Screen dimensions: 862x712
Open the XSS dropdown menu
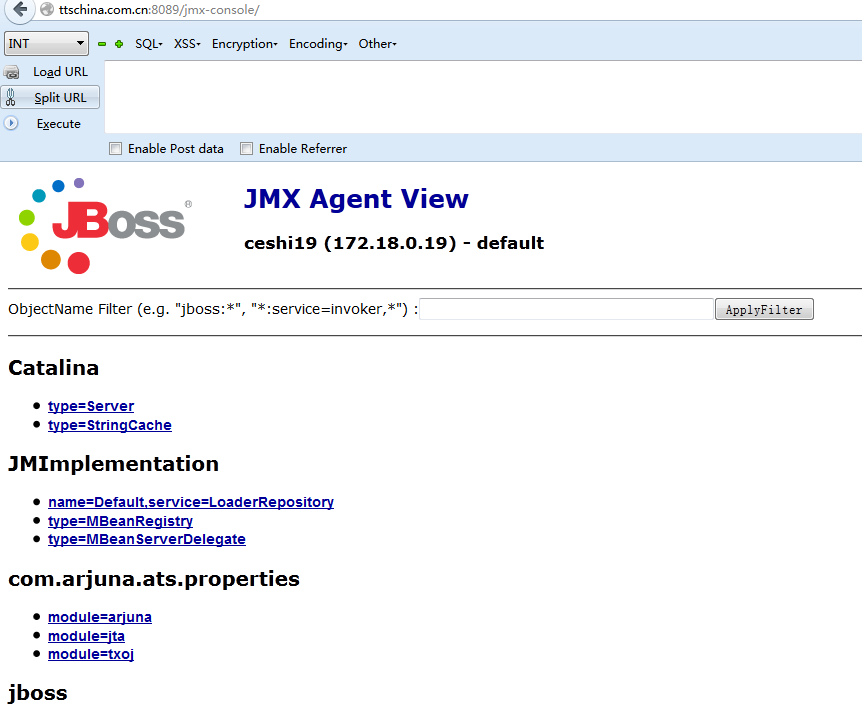pyautogui.click(x=187, y=44)
